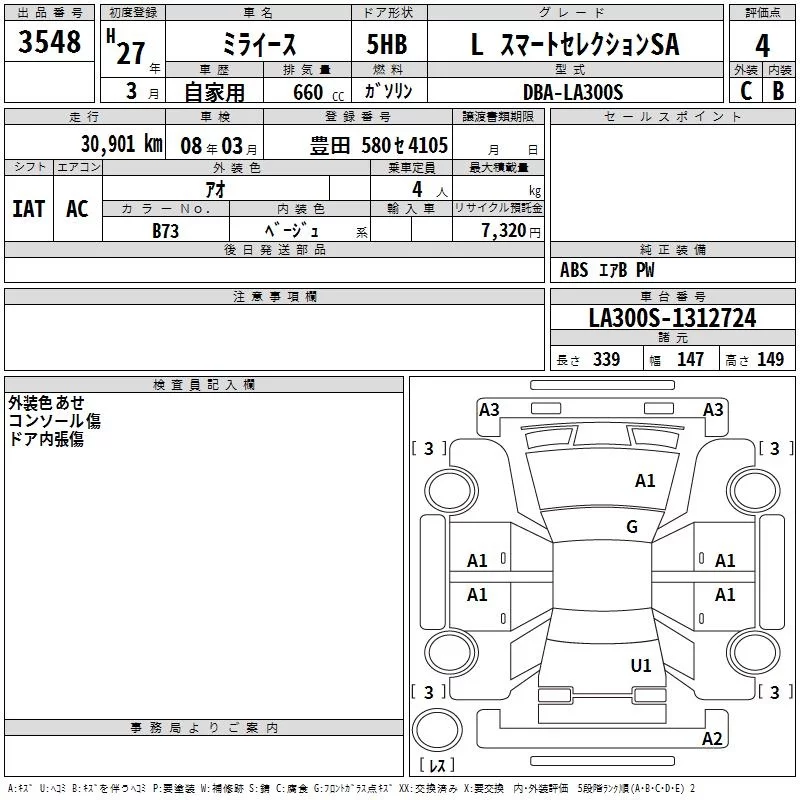Select the inspector note コンソール傷
The width and height of the screenshot is (800, 800).
(x=55, y=421)
